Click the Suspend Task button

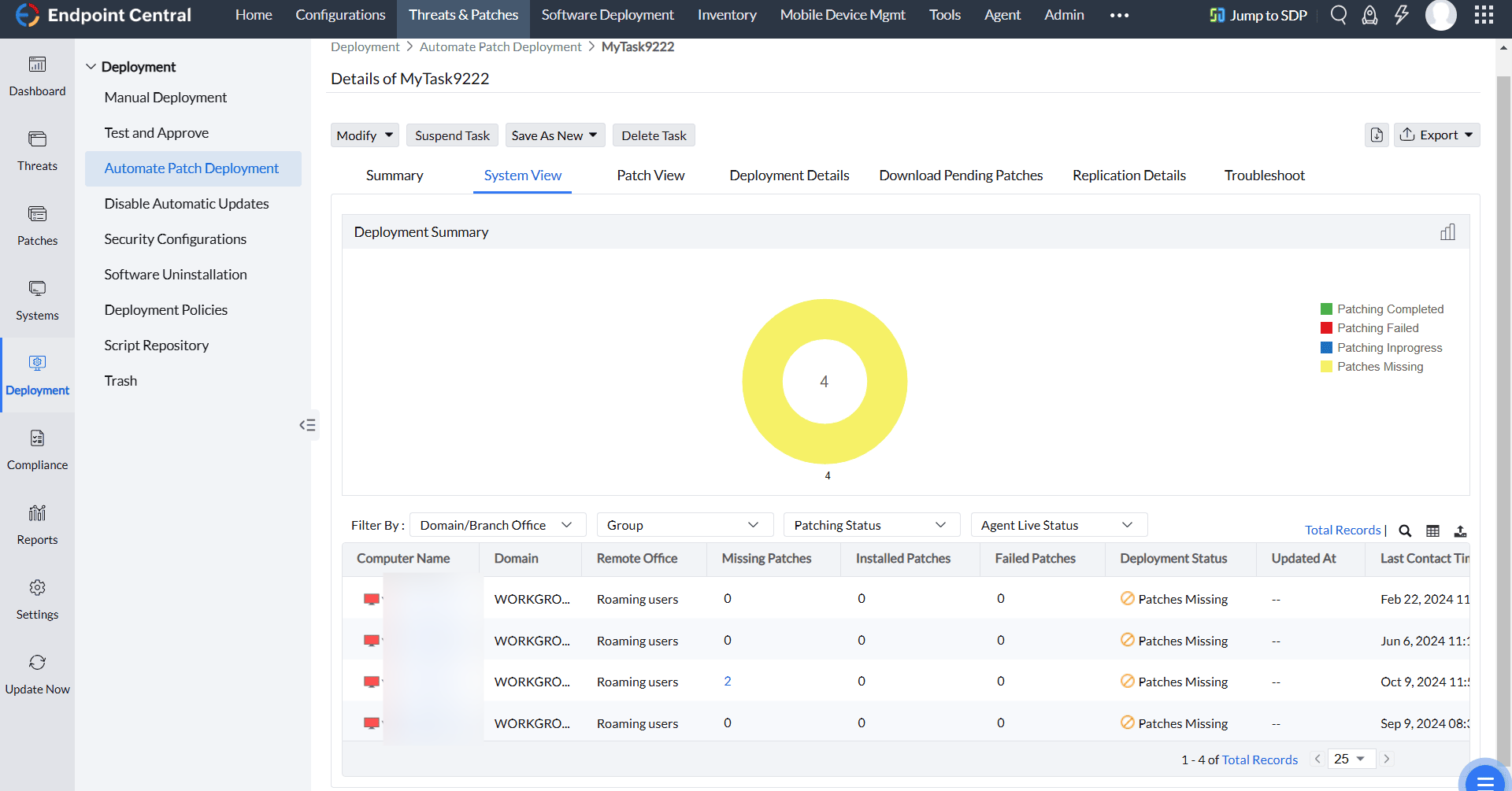pos(452,135)
